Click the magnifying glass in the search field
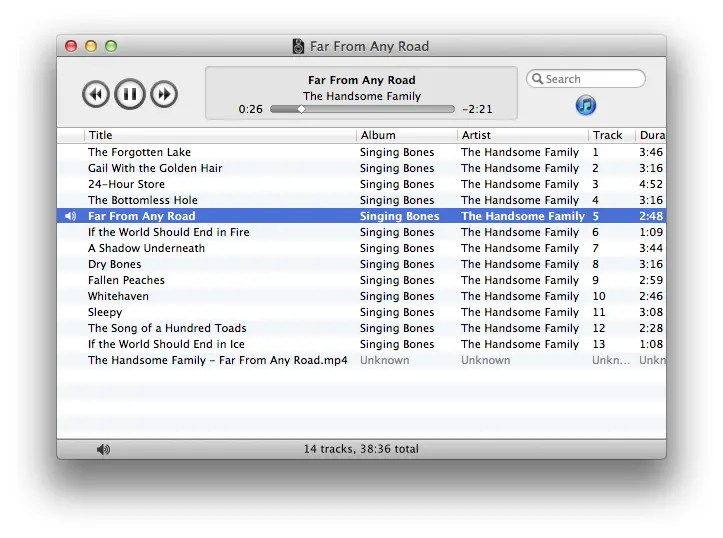Viewport: 723px width, 538px height. pos(537,79)
